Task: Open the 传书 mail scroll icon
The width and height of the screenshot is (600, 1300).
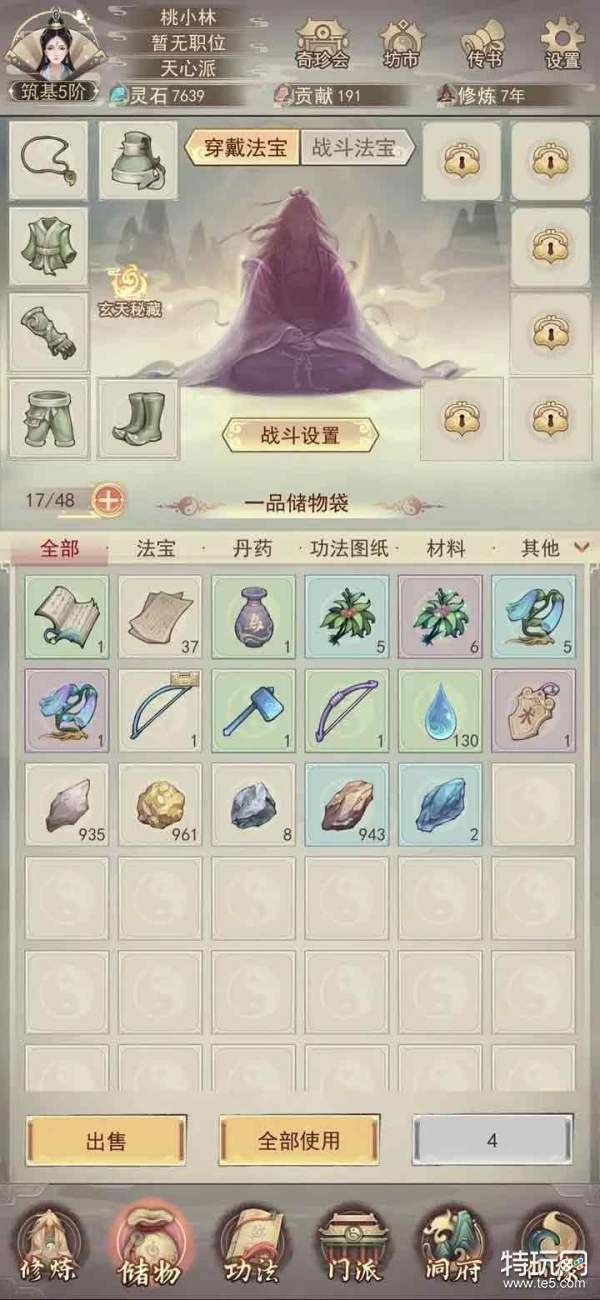Action: pos(485,45)
